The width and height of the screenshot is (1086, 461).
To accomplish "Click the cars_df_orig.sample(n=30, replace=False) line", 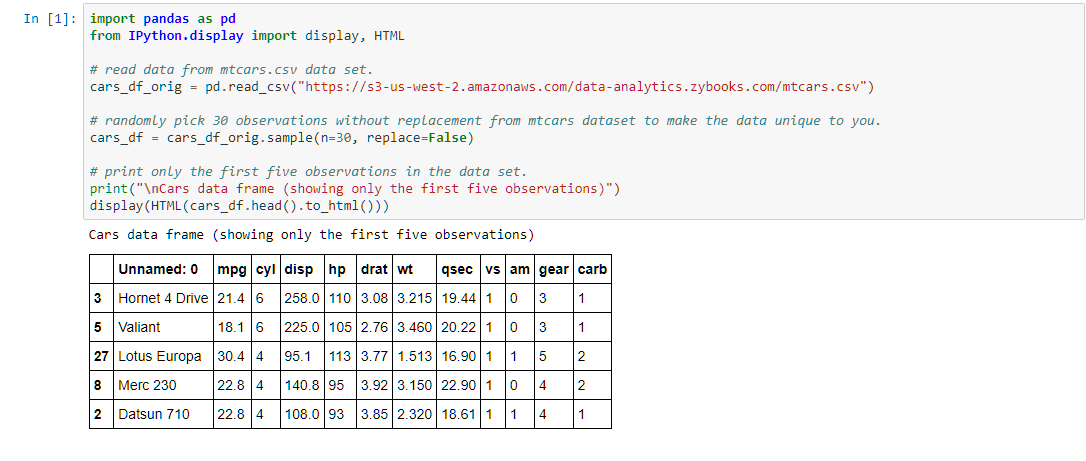I will (282, 137).
